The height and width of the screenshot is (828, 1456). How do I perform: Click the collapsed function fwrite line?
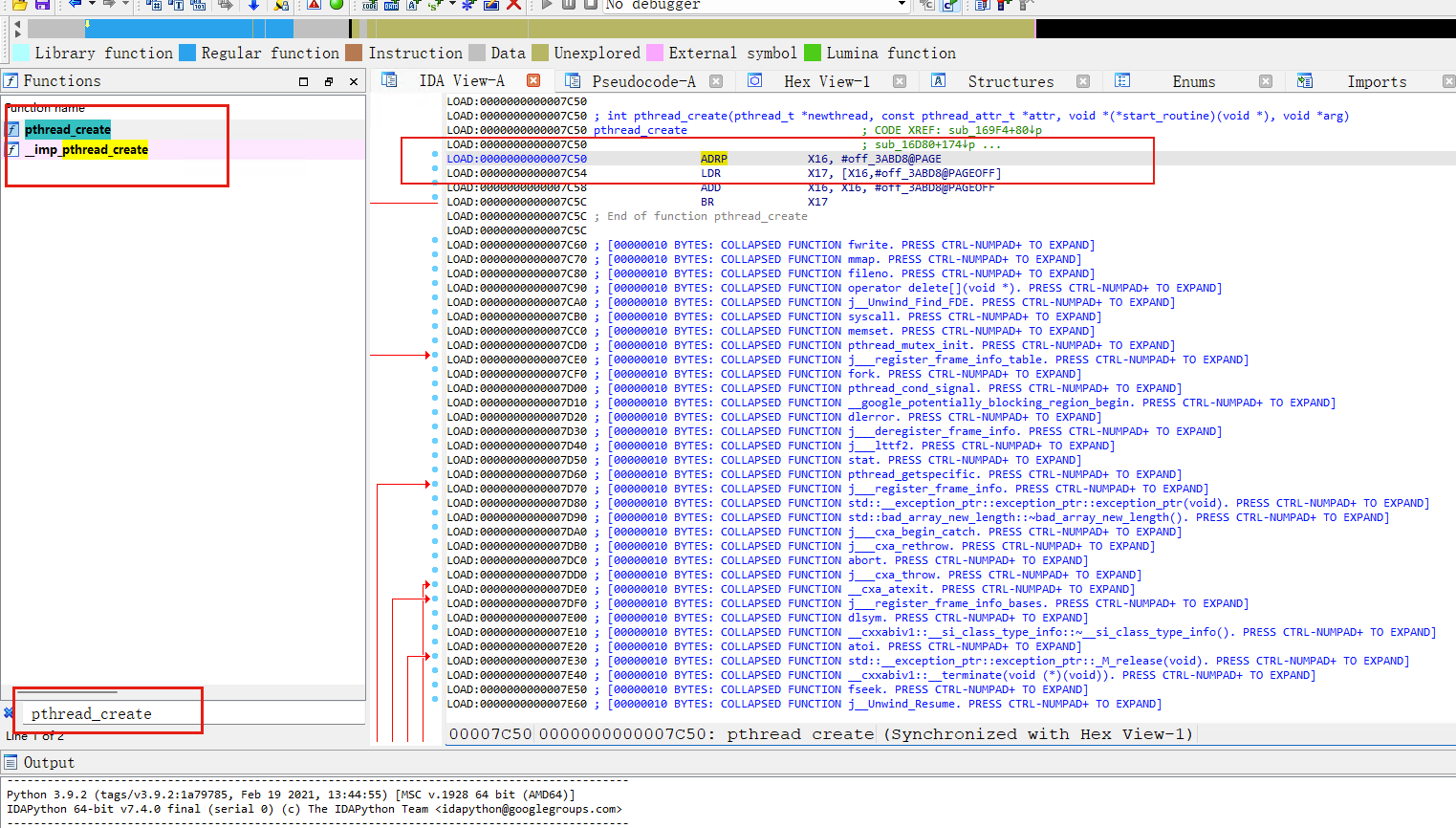click(851, 245)
